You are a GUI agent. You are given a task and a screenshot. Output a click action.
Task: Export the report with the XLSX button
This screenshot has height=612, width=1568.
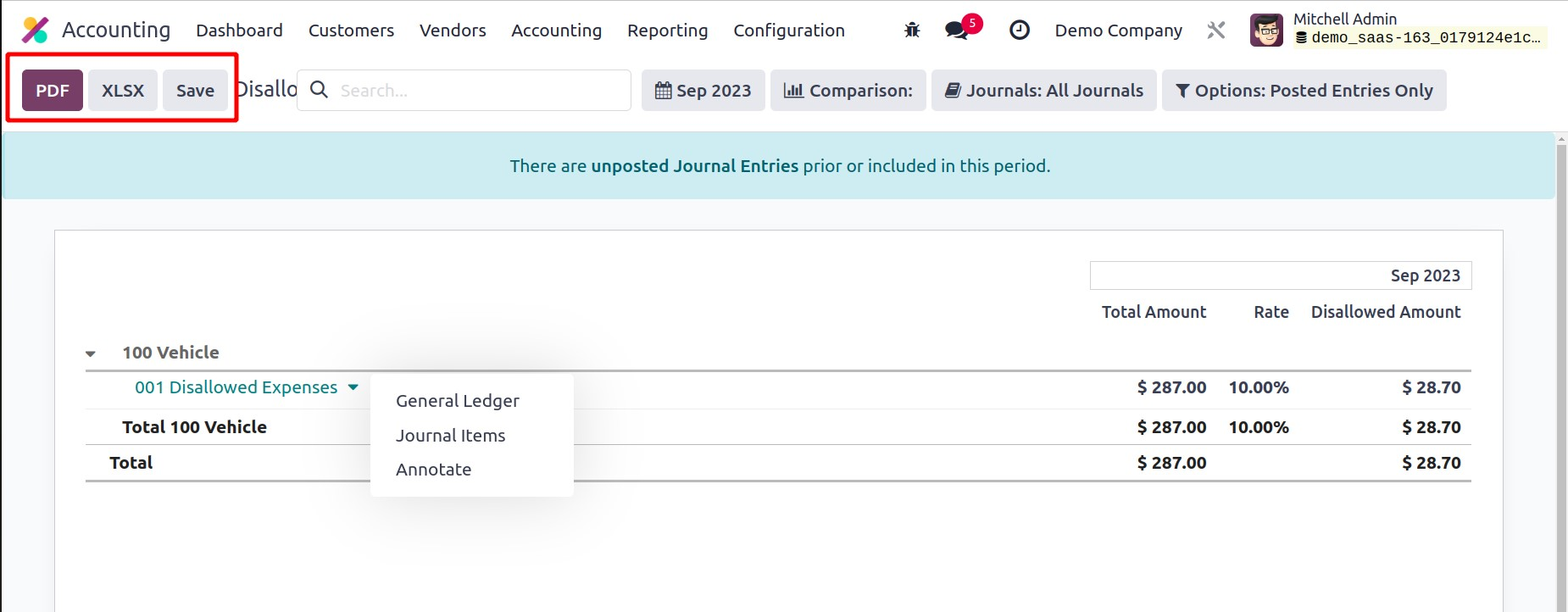pyautogui.click(x=123, y=91)
